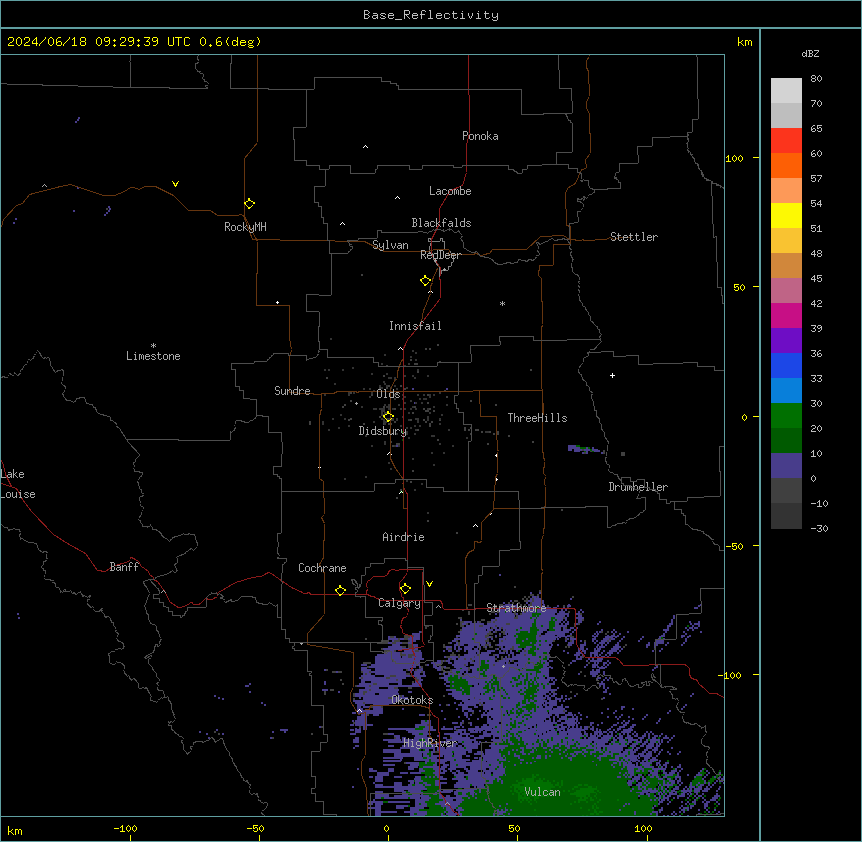The width and height of the screenshot is (862, 842).
Task: Click the Didsbury city label
Action: pyautogui.click(x=383, y=431)
